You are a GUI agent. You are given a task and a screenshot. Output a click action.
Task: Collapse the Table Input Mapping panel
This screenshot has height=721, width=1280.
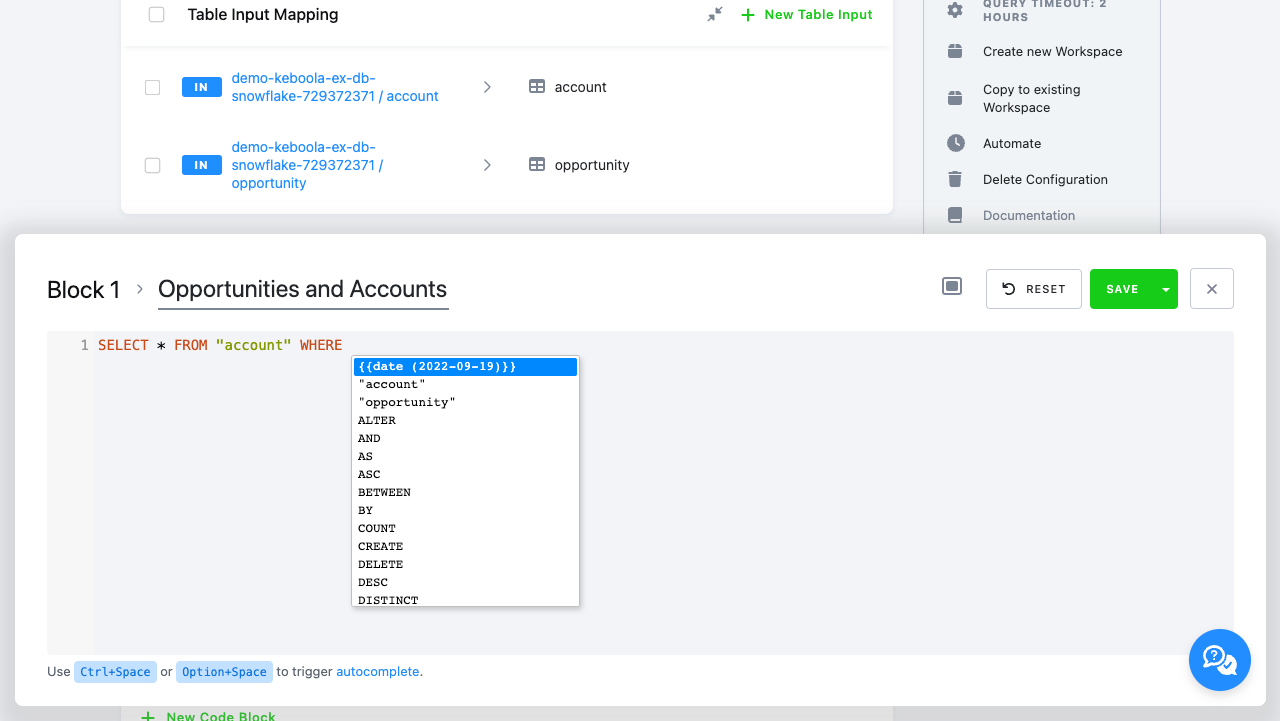(x=713, y=14)
